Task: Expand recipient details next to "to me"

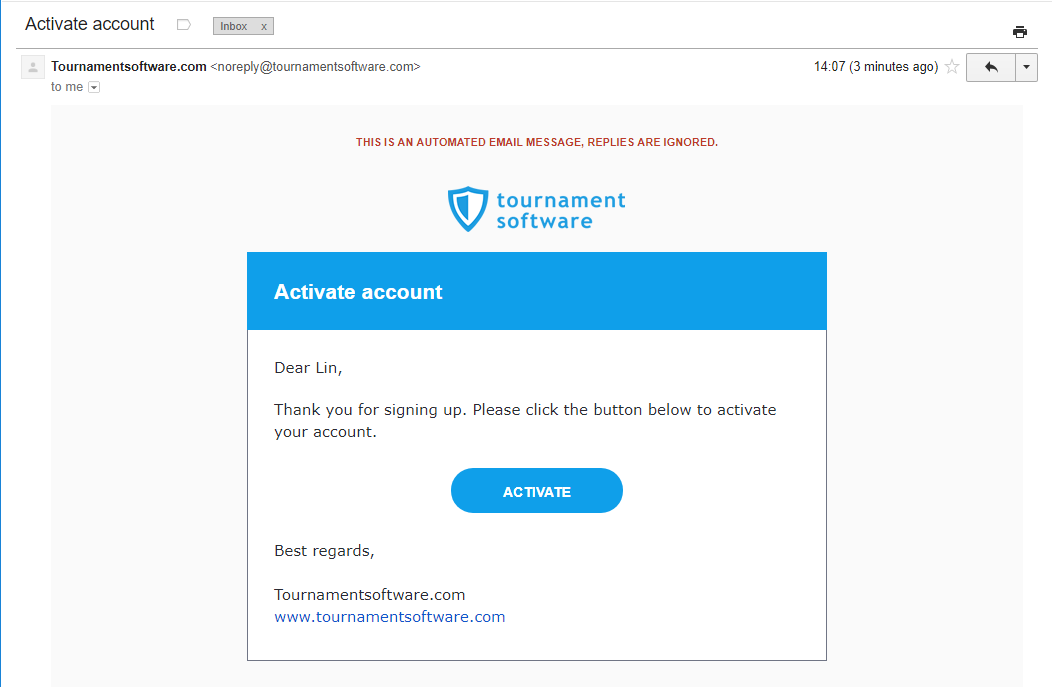Action: [94, 88]
